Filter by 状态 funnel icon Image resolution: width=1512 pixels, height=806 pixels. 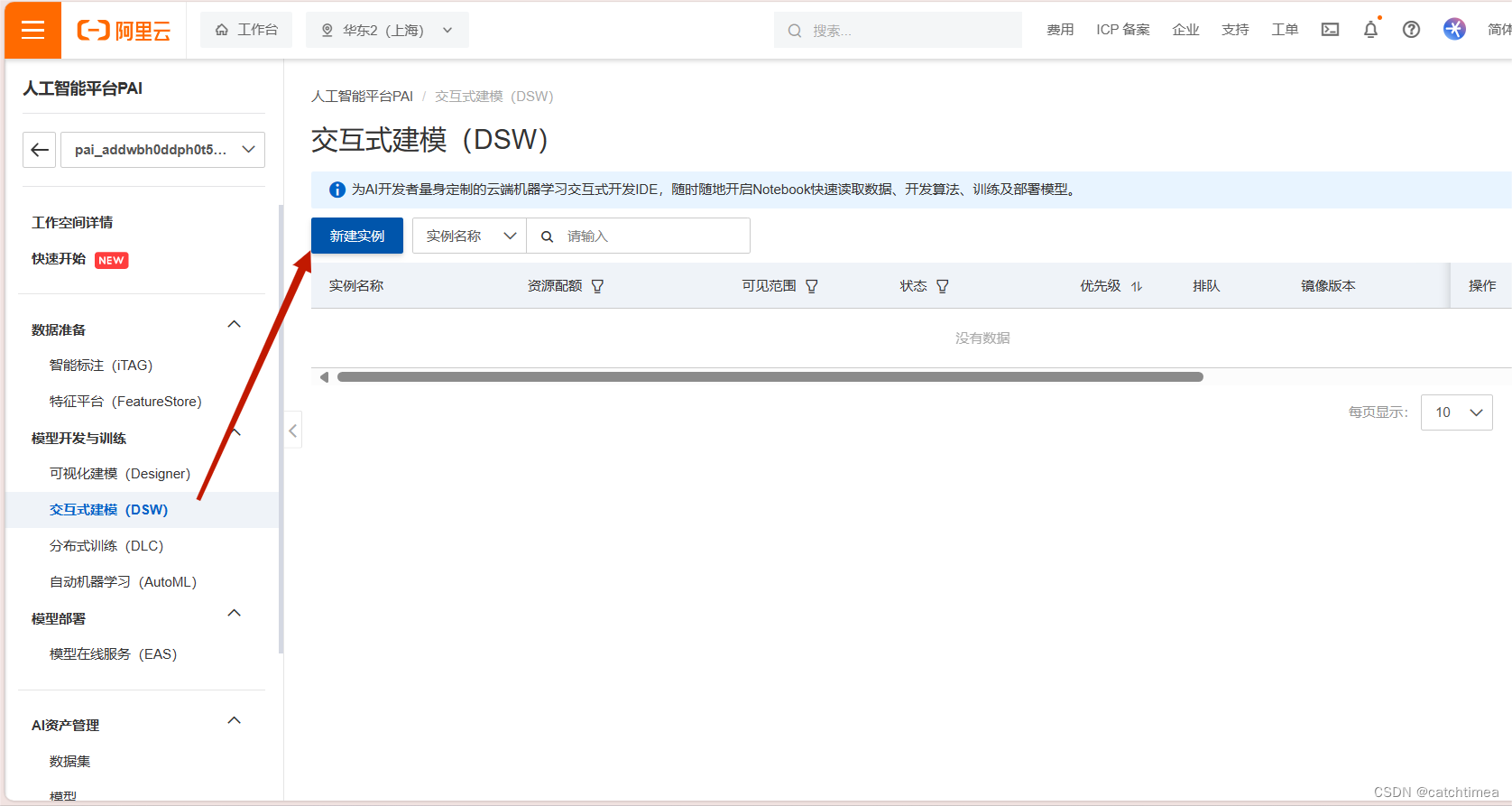pos(943,286)
